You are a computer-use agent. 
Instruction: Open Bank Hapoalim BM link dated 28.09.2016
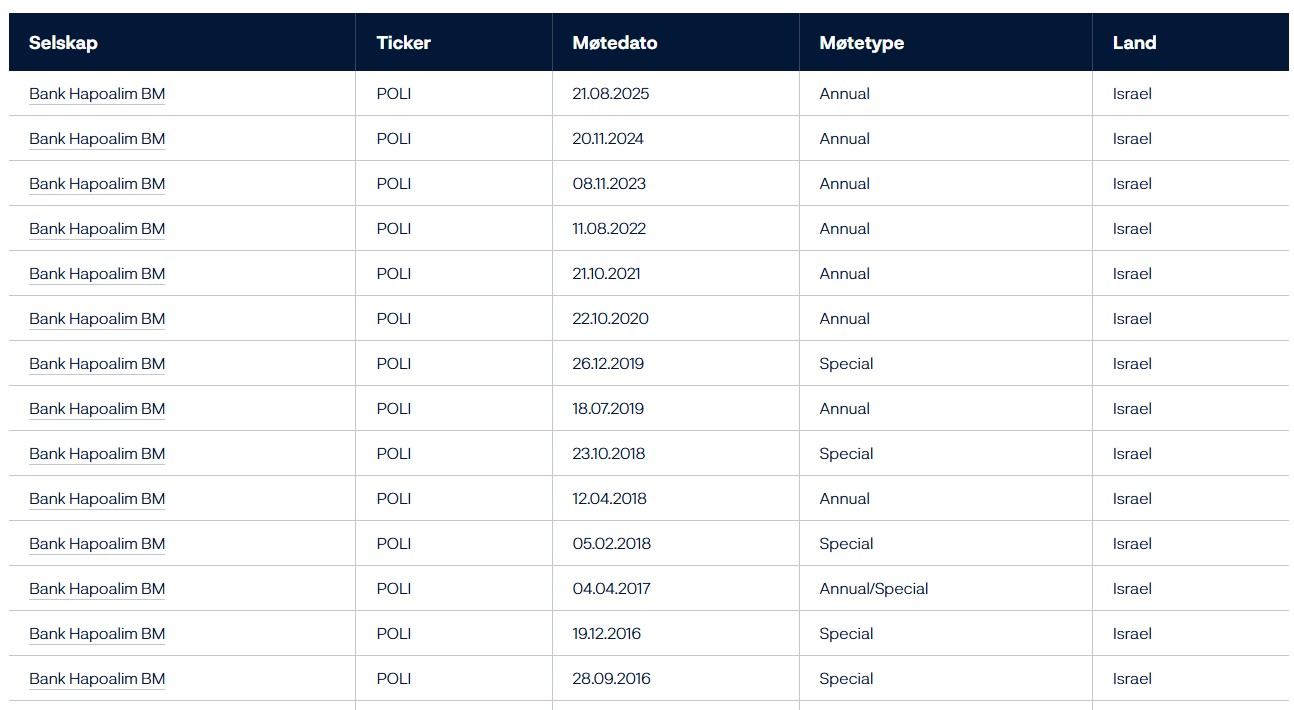[97, 679]
